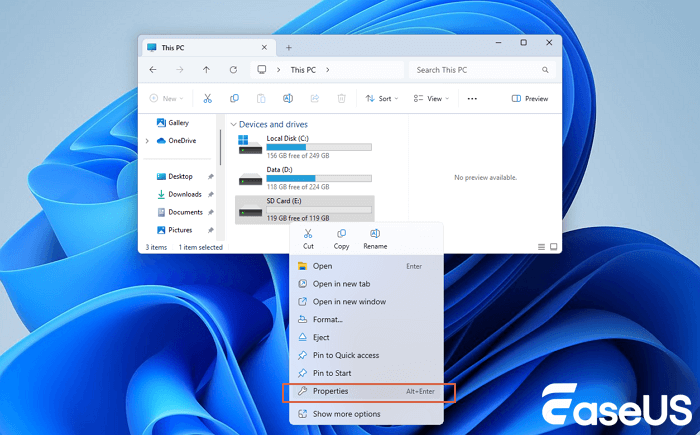
Task: Click the search magnifier icon
Action: coord(545,70)
